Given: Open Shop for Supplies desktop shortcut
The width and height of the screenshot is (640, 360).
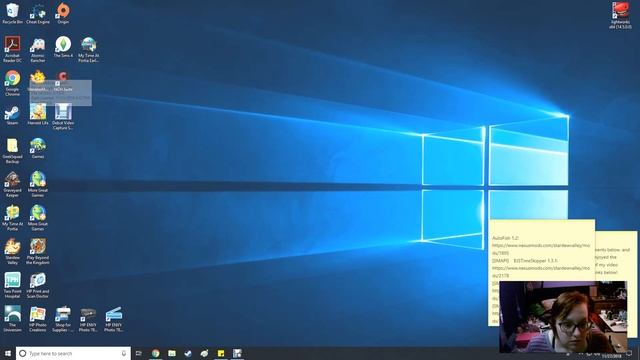Looking at the screenshot, I should pyautogui.click(x=63, y=319).
